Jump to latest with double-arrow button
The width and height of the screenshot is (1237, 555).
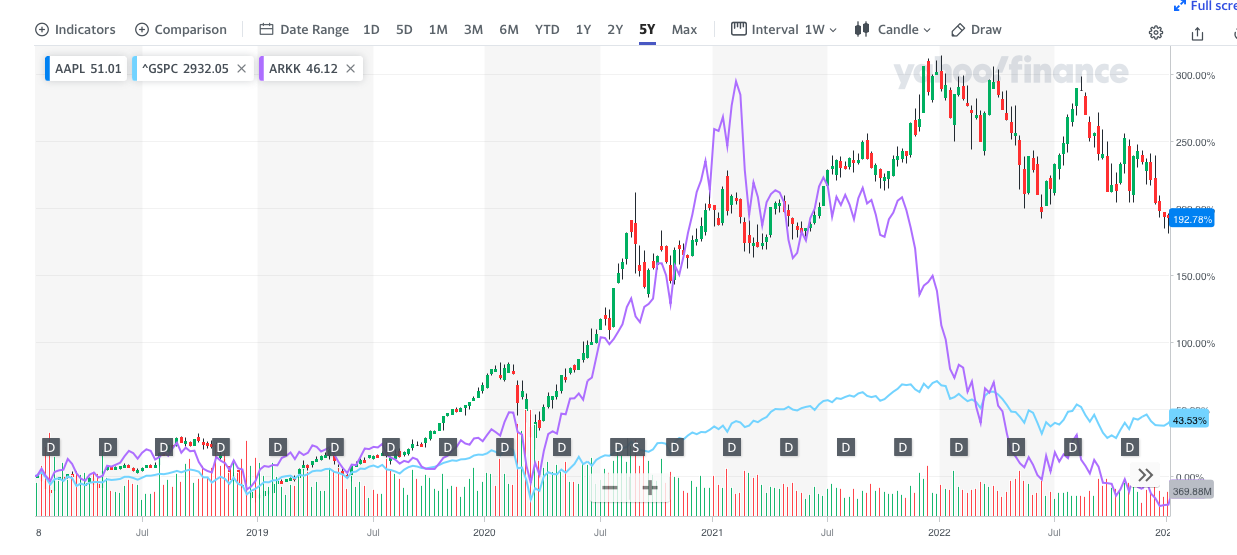(x=1145, y=475)
